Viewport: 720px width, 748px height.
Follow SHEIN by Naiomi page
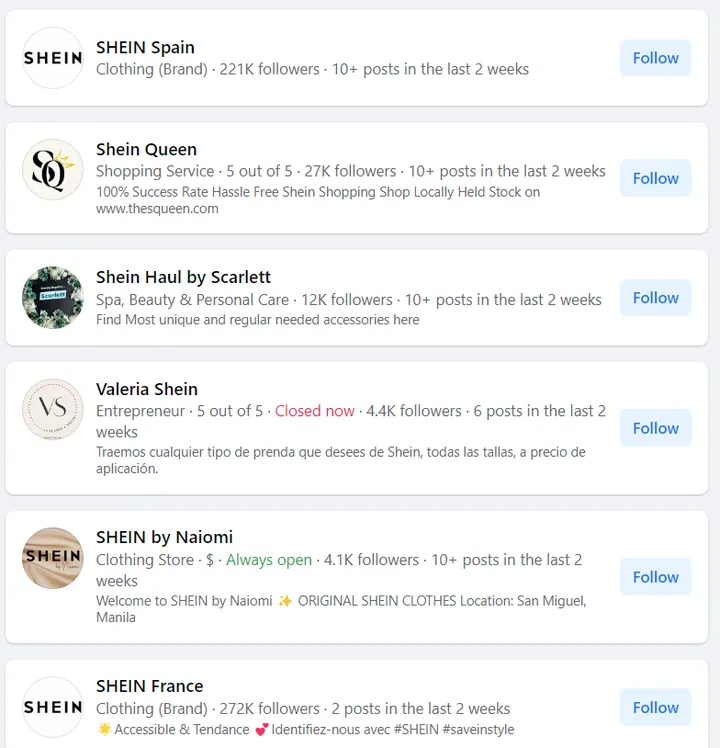pyautogui.click(x=655, y=577)
